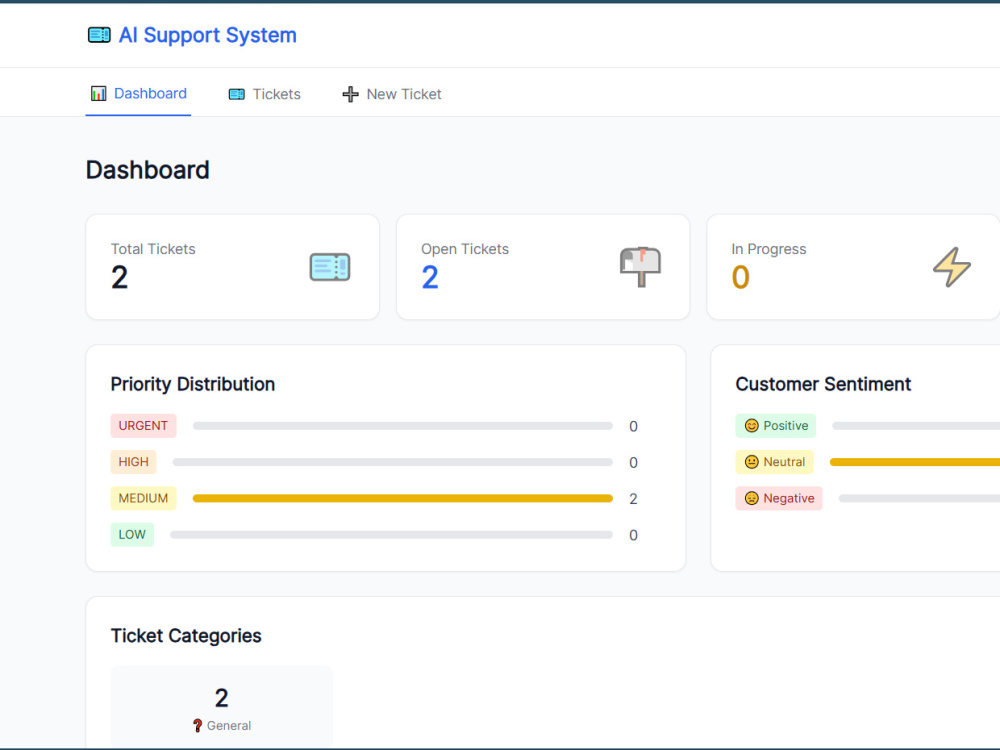Click the lightning bolt In Progress icon
Viewport: 1000px width, 750px height.
(x=952, y=267)
